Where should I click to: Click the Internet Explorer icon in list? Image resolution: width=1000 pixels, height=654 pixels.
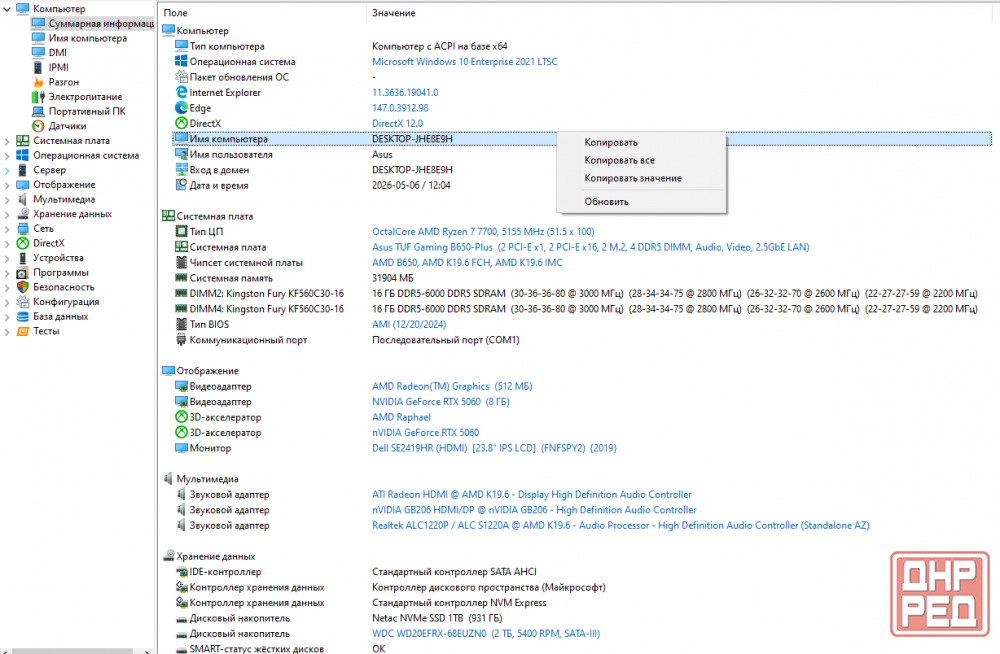click(x=181, y=93)
